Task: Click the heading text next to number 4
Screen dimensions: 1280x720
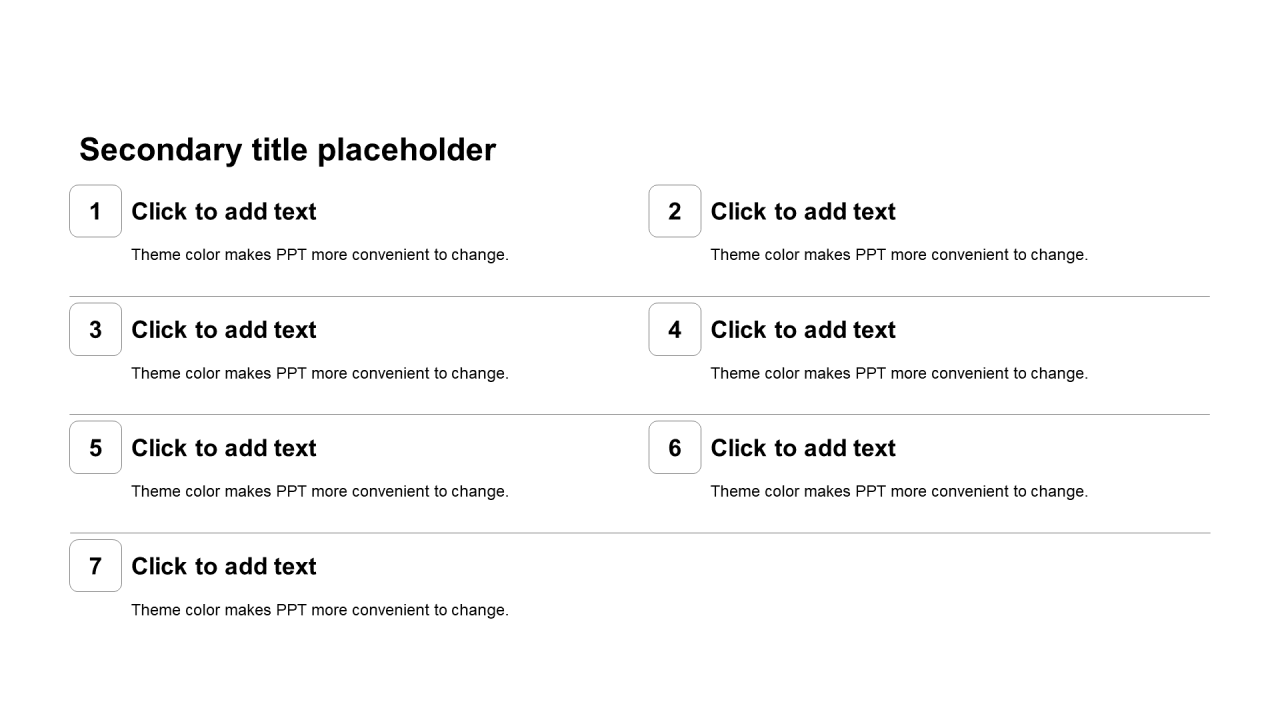Action: (803, 330)
